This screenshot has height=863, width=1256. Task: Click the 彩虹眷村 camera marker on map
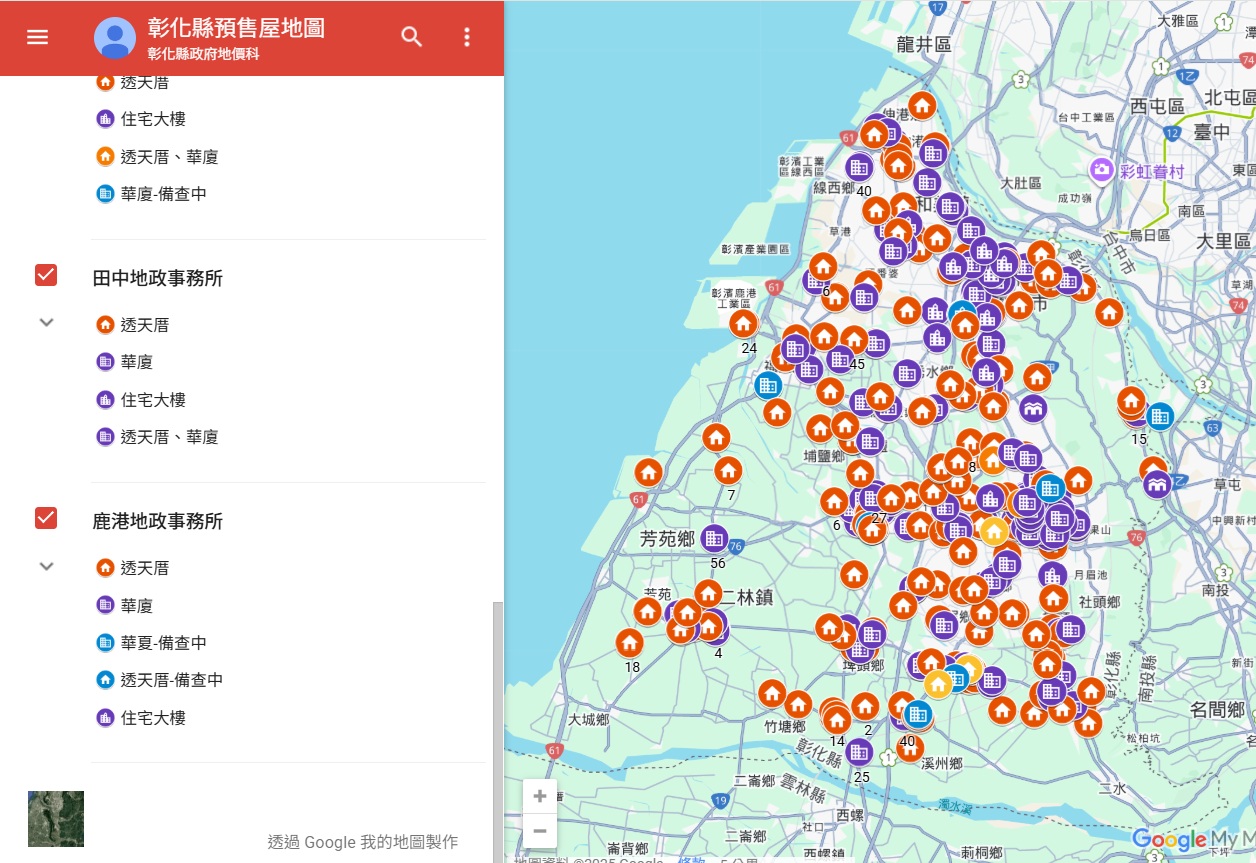(1102, 171)
